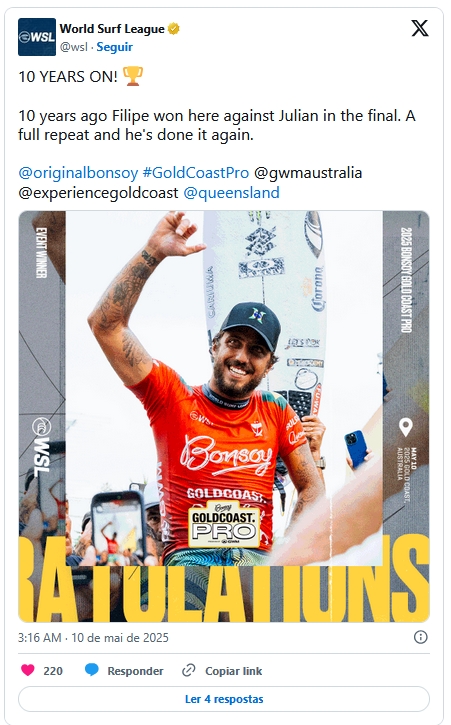Open the post timestamp link
This screenshot has width=451, height=725.
[93, 638]
